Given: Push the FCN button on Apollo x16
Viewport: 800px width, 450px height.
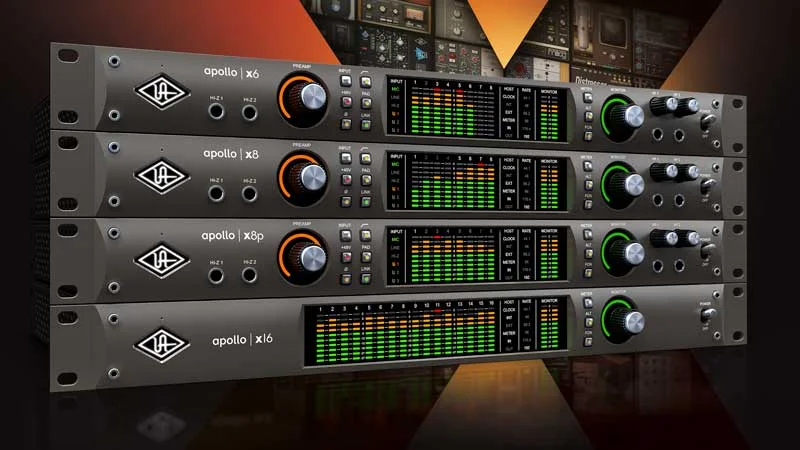Looking at the screenshot, I should click(588, 342).
